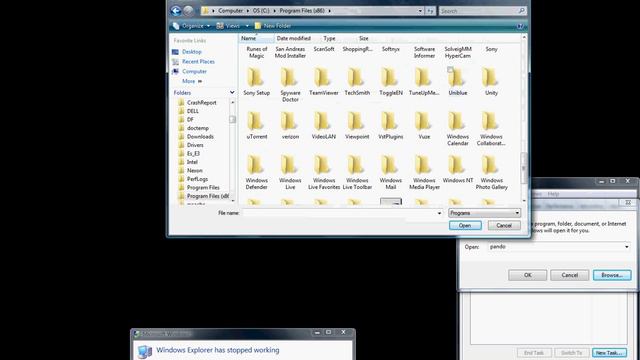The image size is (640, 360).
Task: Open the Run dialog Open combo dropdown
Action: (627, 247)
